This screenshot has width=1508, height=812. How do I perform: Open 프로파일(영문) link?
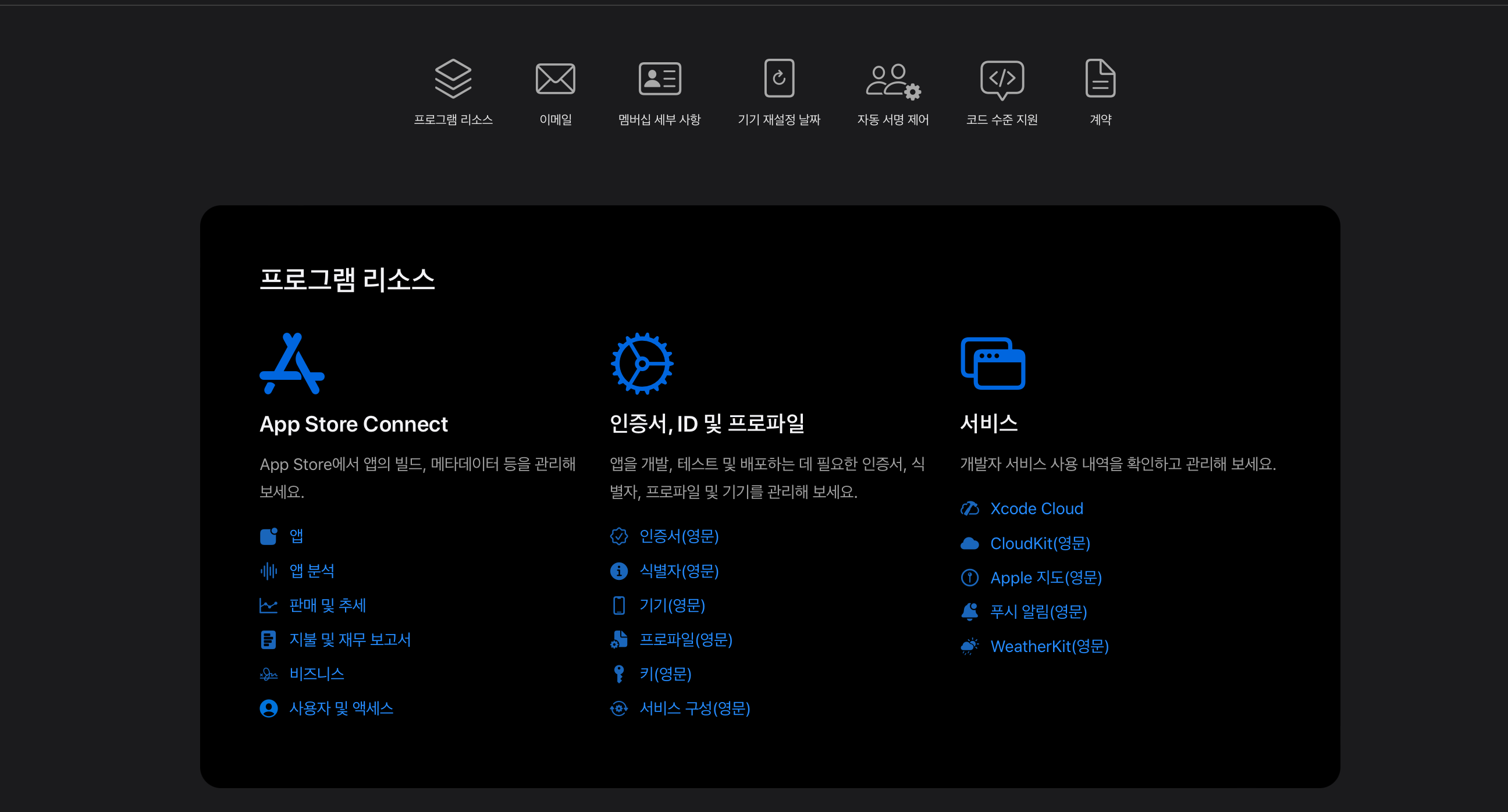click(685, 639)
